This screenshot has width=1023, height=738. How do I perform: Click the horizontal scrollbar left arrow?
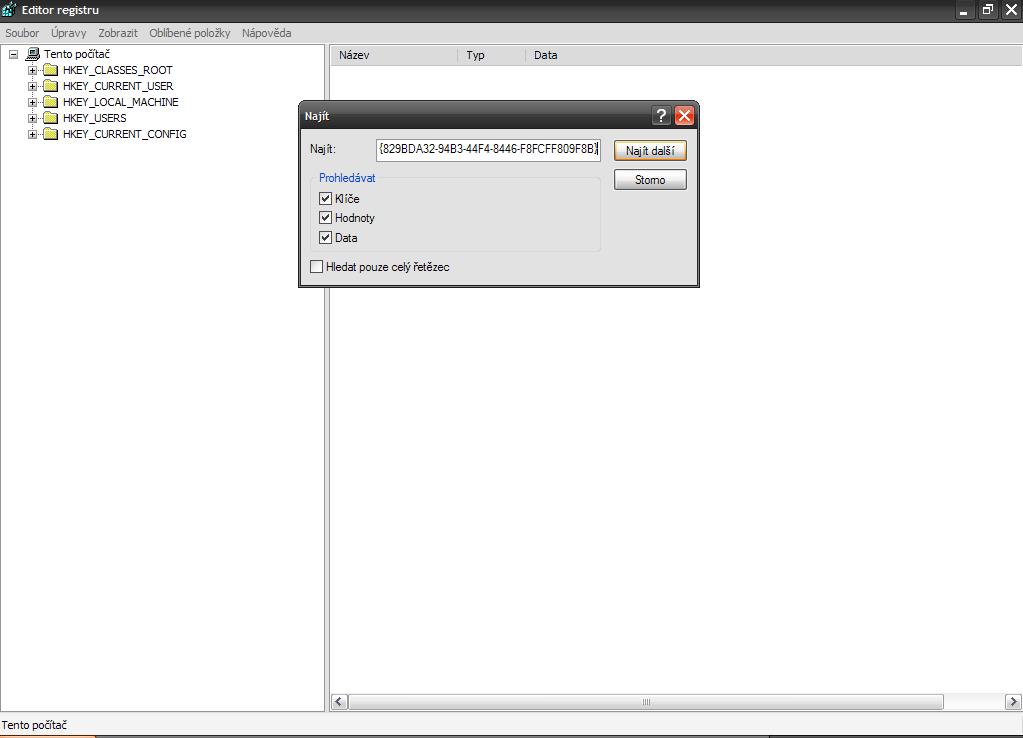pos(339,701)
